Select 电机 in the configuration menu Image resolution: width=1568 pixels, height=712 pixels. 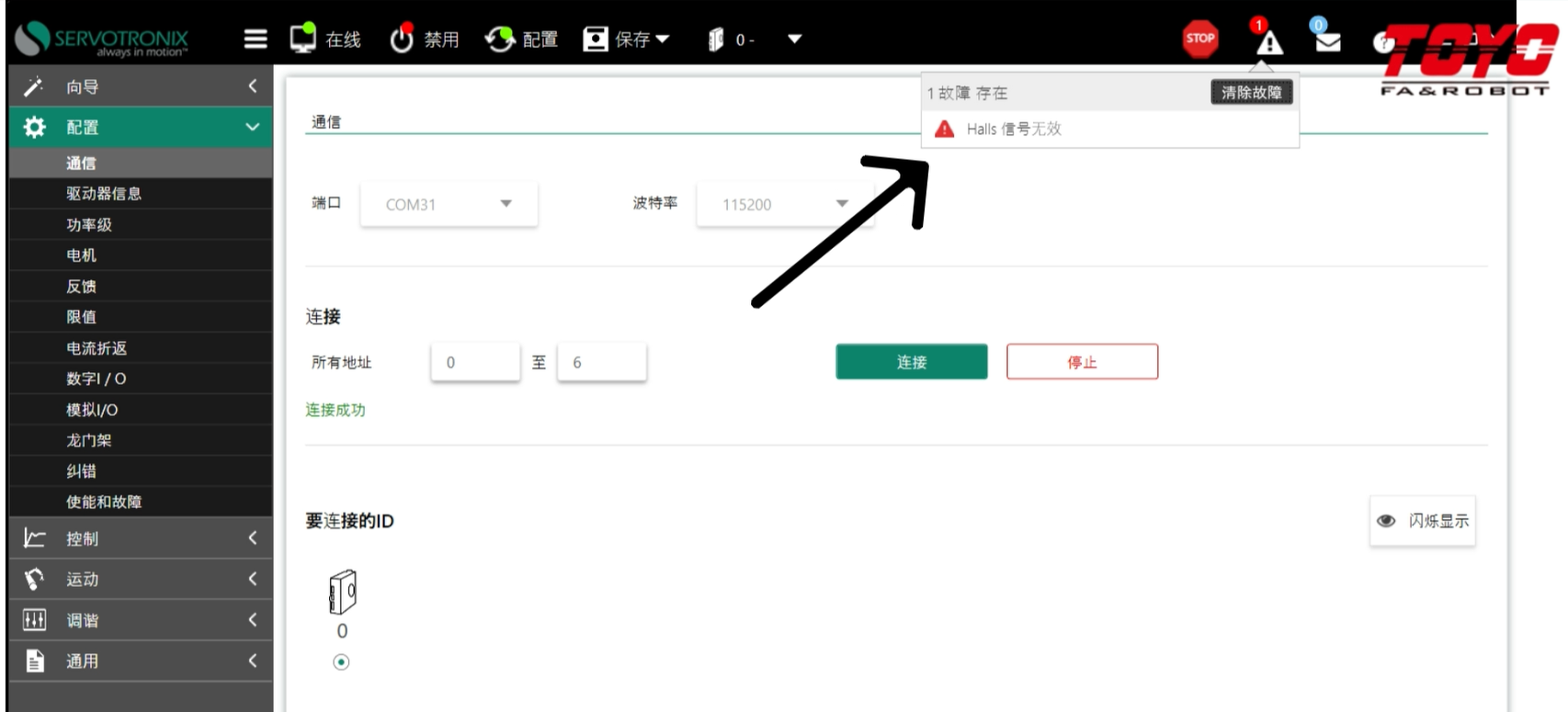(x=81, y=255)
